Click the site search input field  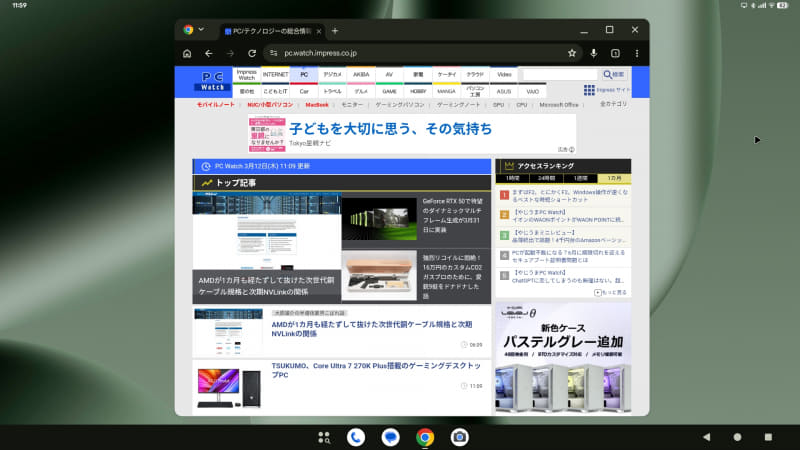pyautogui.click(x=560, y=74)
